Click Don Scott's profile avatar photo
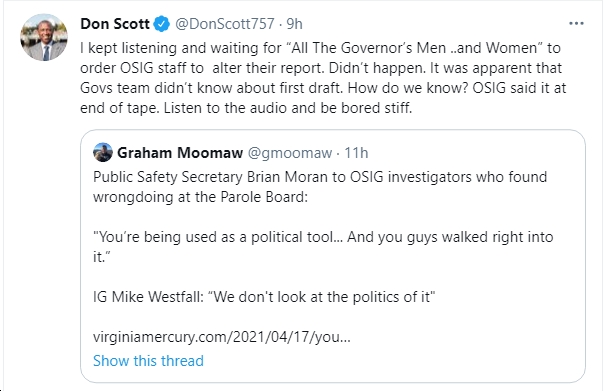 (44, 37)
